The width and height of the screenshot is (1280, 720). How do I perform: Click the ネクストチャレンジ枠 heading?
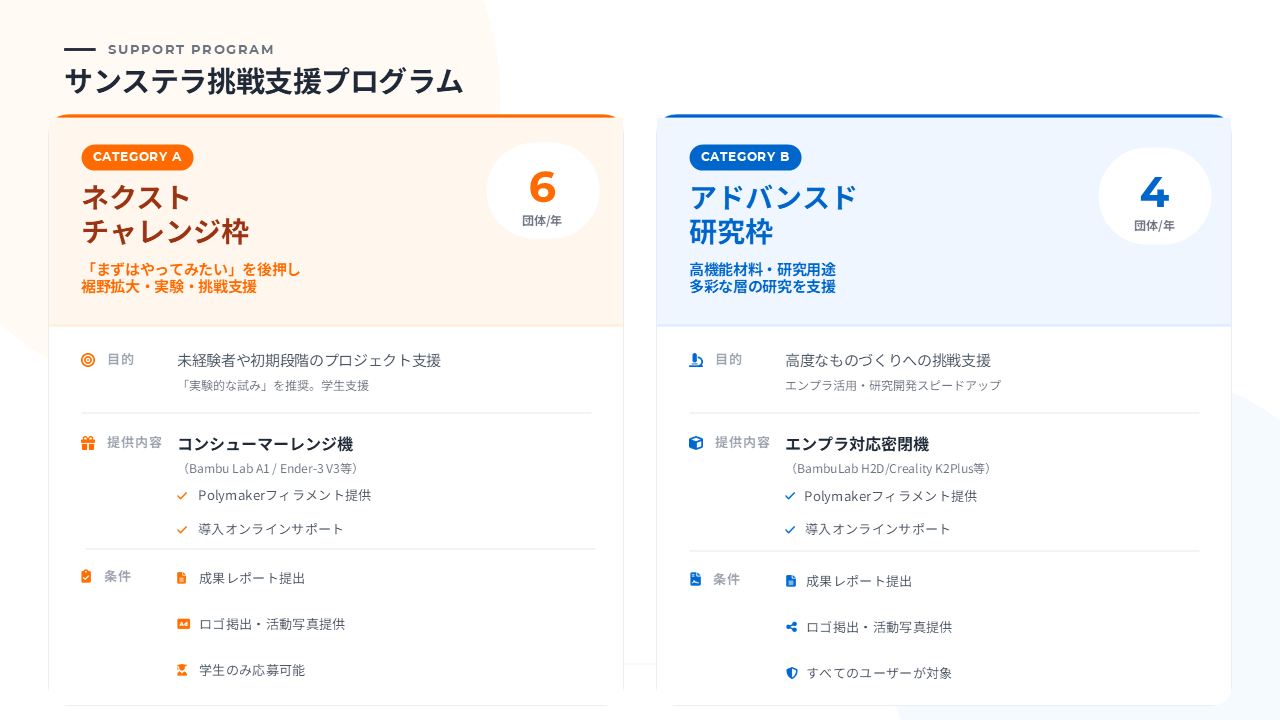pyautogui.click(x=165, y=214)
